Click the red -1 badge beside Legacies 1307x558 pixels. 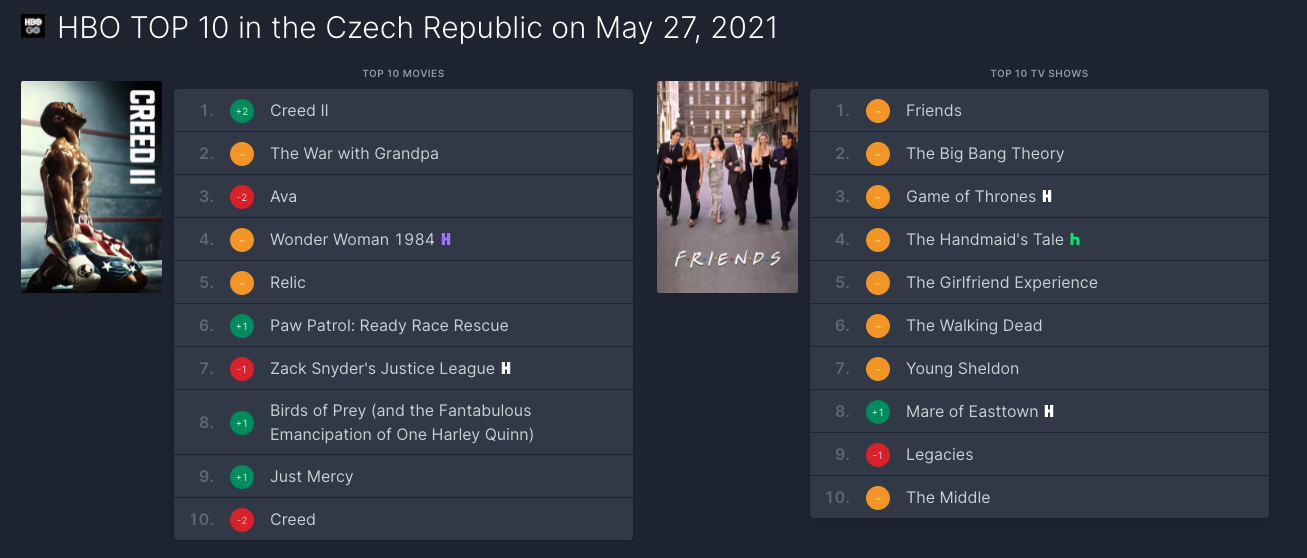tap(877, 455)
